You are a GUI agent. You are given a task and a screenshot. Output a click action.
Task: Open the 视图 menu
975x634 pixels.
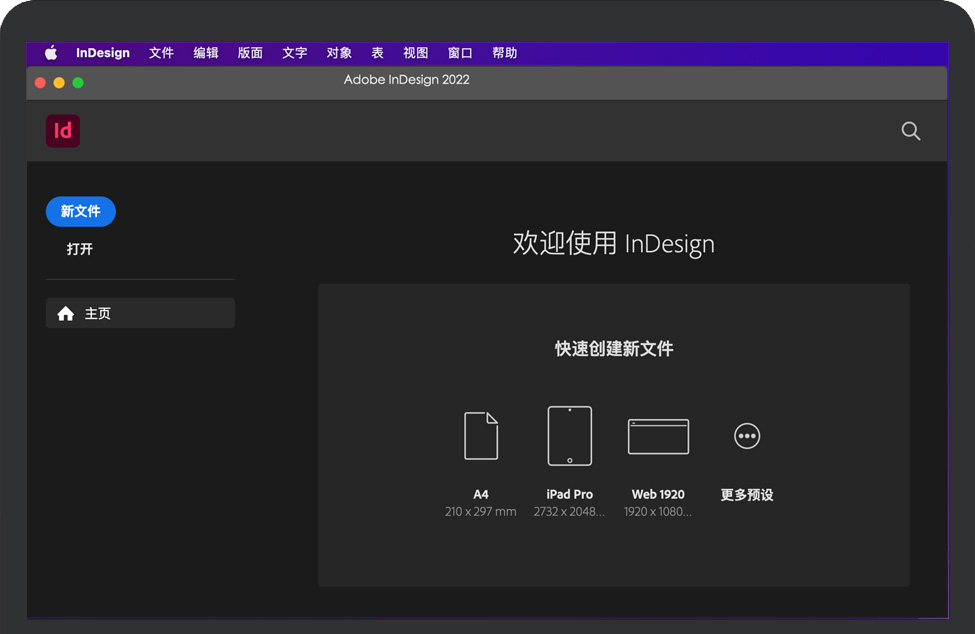415,53
